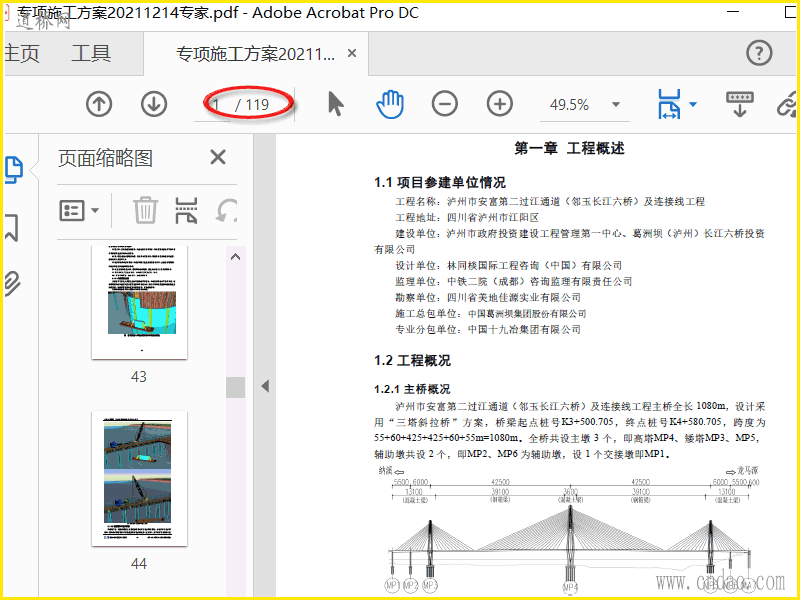Close the 页面缩略图 panel
This screenshot has width=800, height=600.
pos(218,157)
